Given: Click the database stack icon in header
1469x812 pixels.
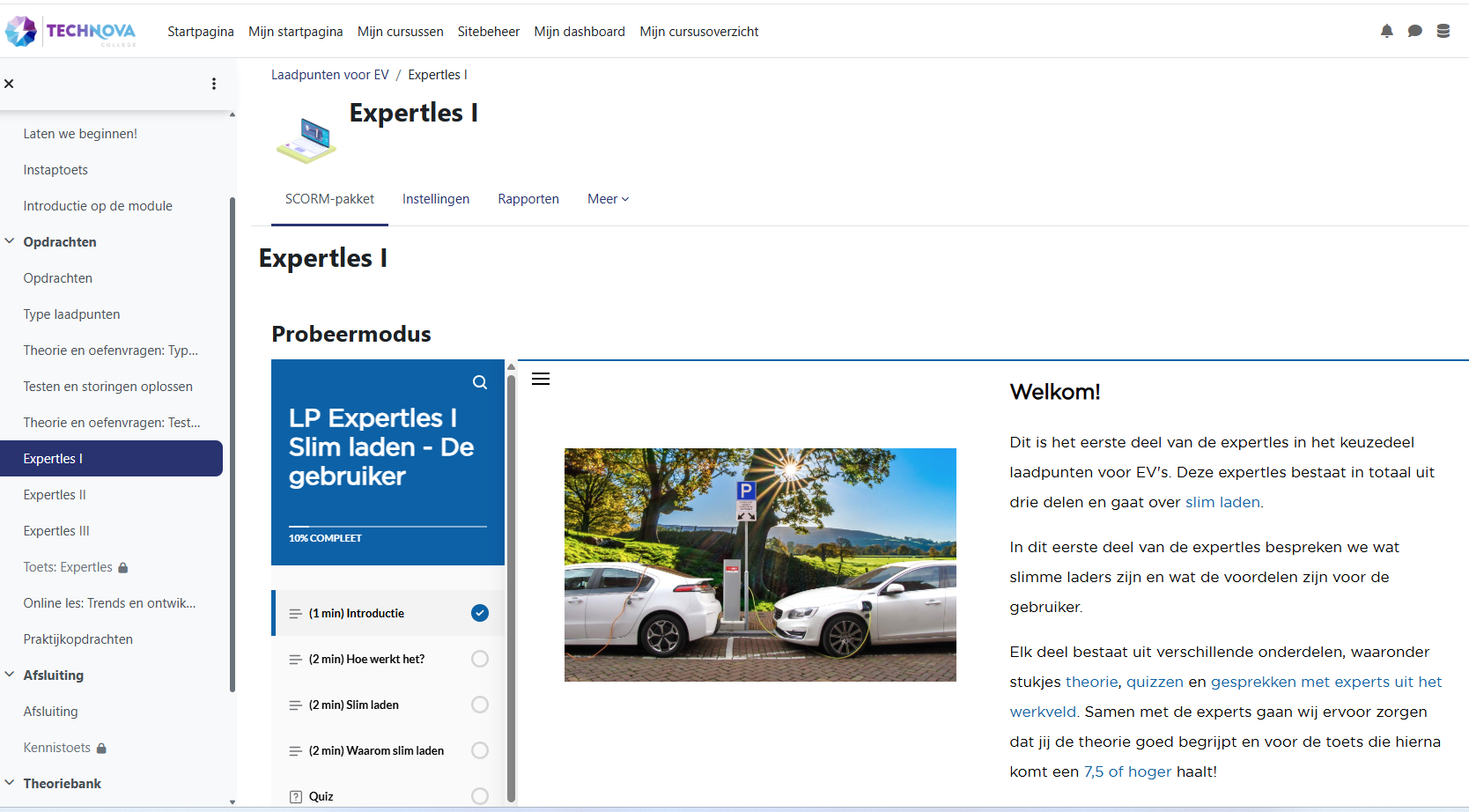Looking at the screenshot, I should click(1443, 32).
